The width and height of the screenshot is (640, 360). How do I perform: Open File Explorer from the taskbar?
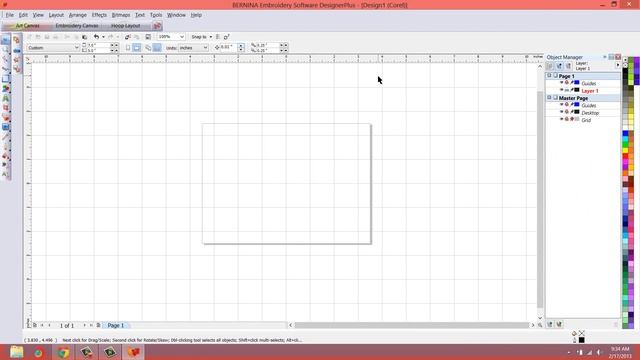point(17,352)
